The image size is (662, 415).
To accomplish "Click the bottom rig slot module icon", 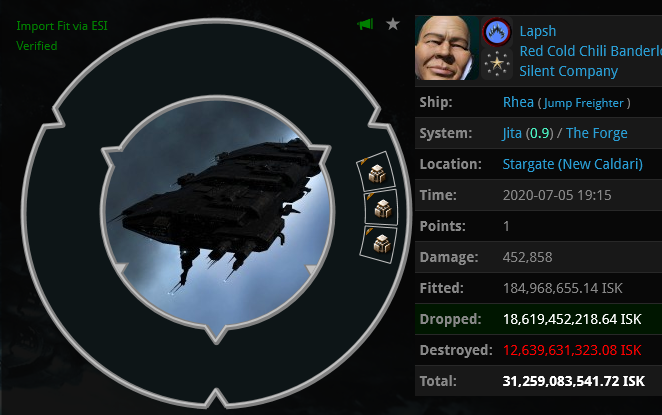I will click(x=382, y=244).
